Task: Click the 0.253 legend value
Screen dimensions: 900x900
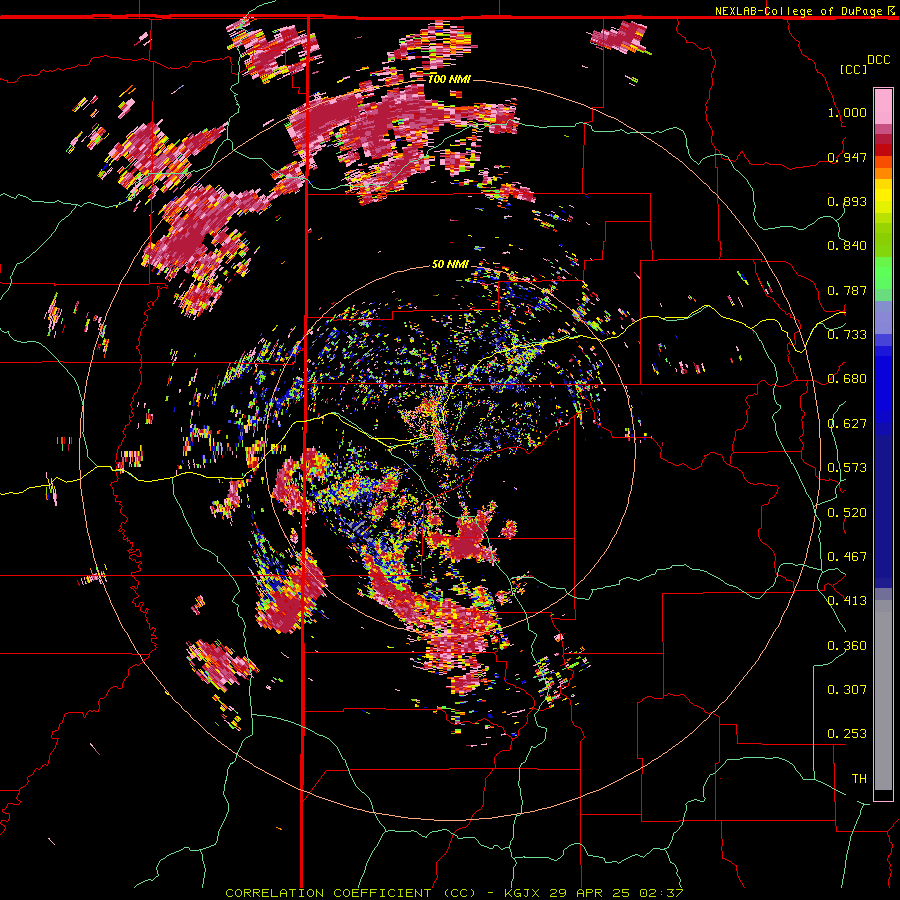Action: (847, 734)
